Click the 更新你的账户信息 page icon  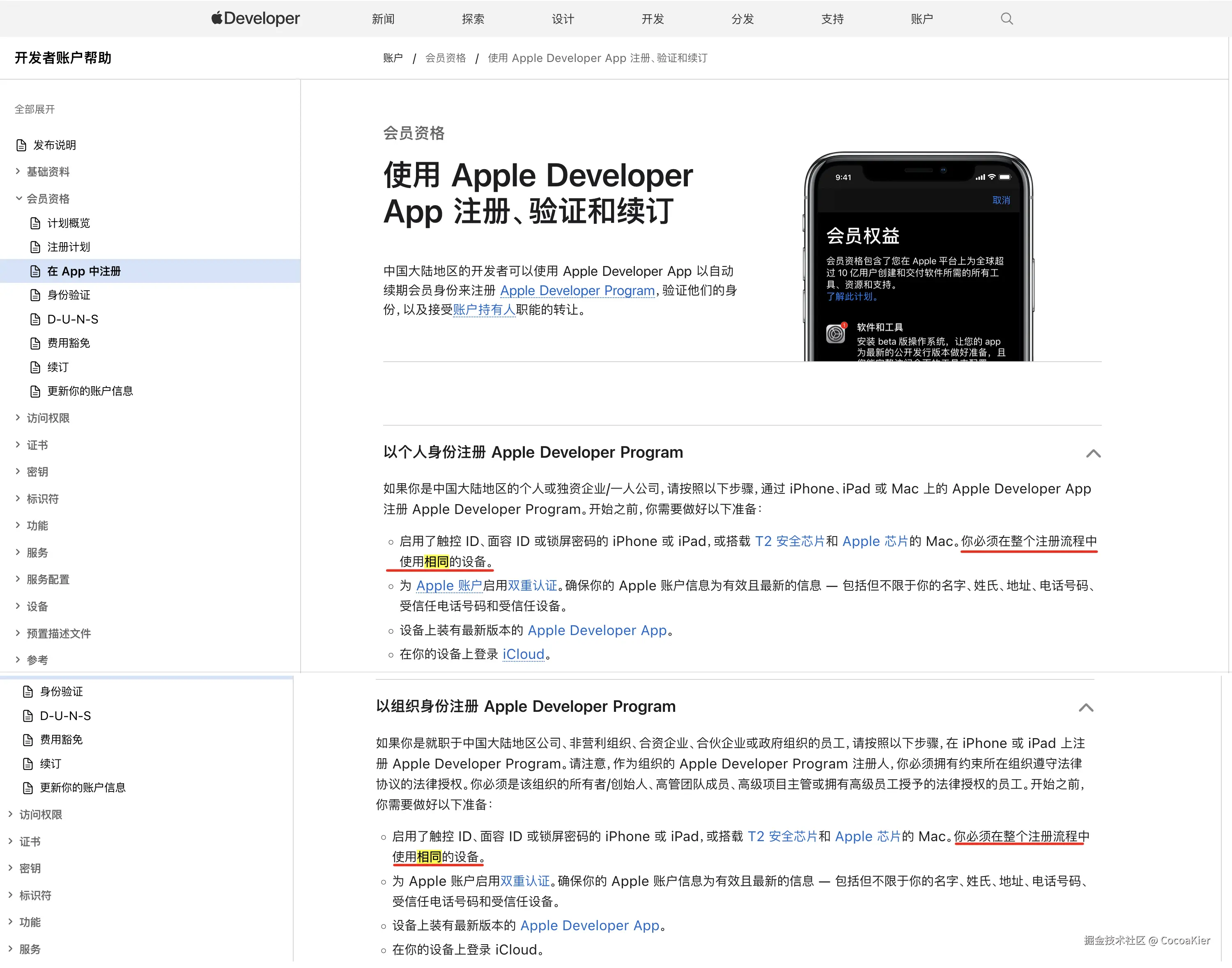pos(35,391)
